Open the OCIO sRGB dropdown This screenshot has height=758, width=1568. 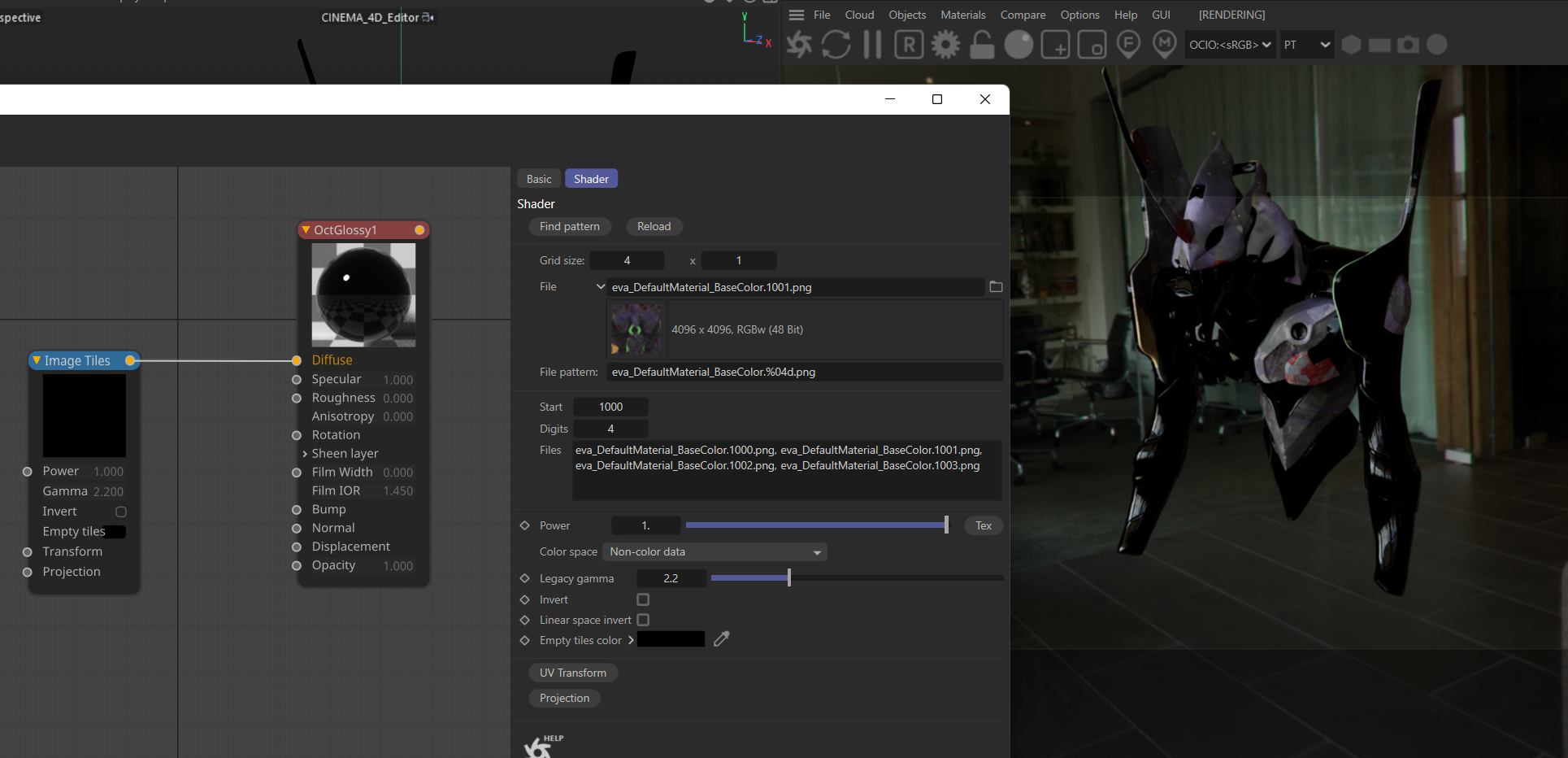[1230, 45]
